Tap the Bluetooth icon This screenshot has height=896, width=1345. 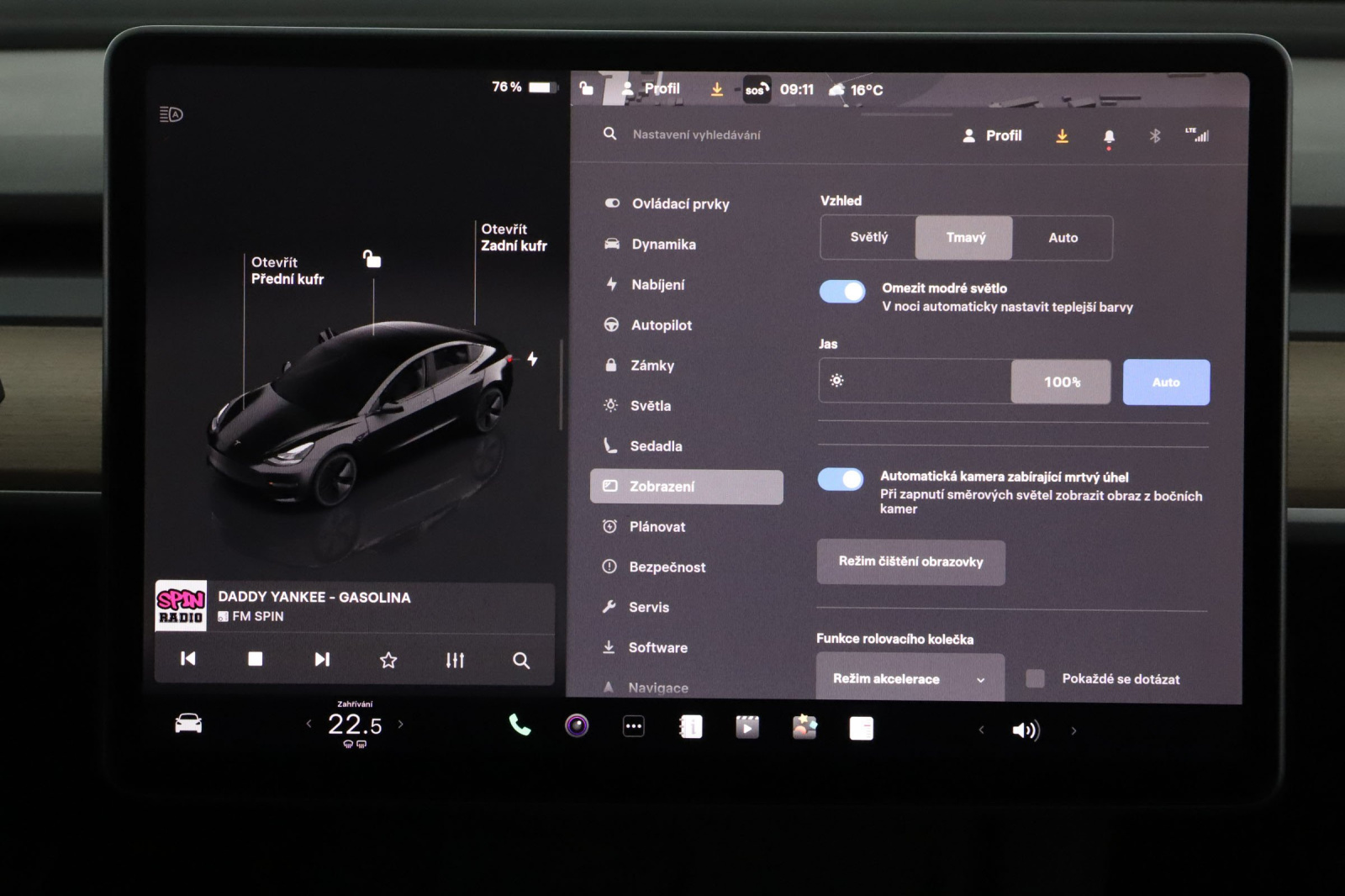pos(1155,136)
